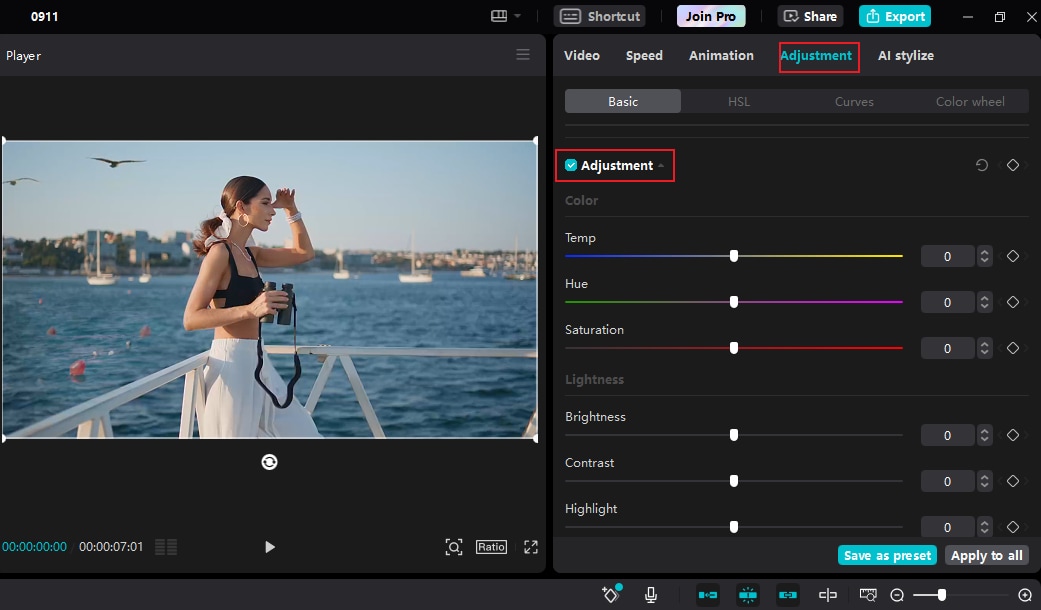Switch to the AI stylize tab
Image resolution: width=1041 pixels, height=610 pixels.
905,55
